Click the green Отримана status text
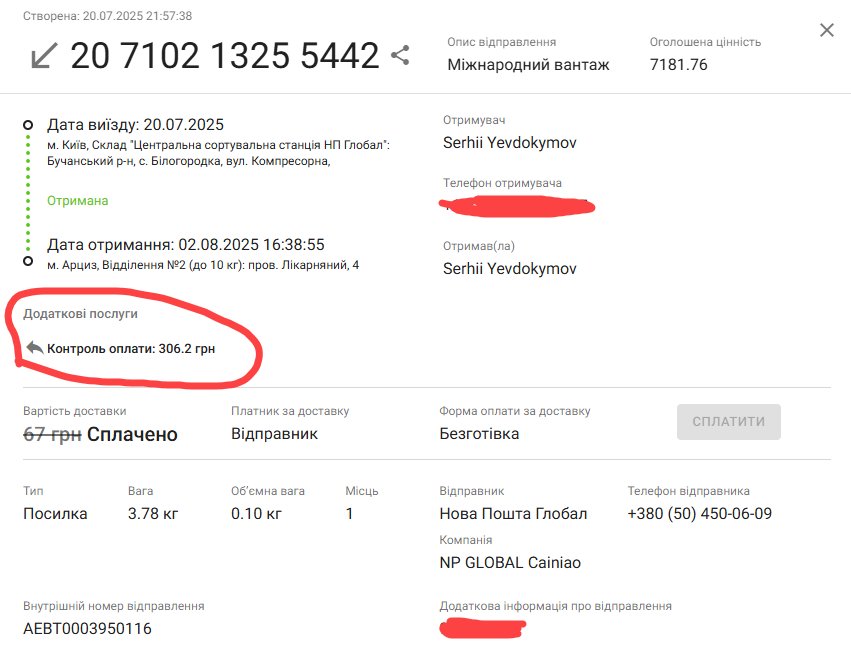The width and height of the screenshot is (851, 666). pyautogui.click(x=78, y=201)
